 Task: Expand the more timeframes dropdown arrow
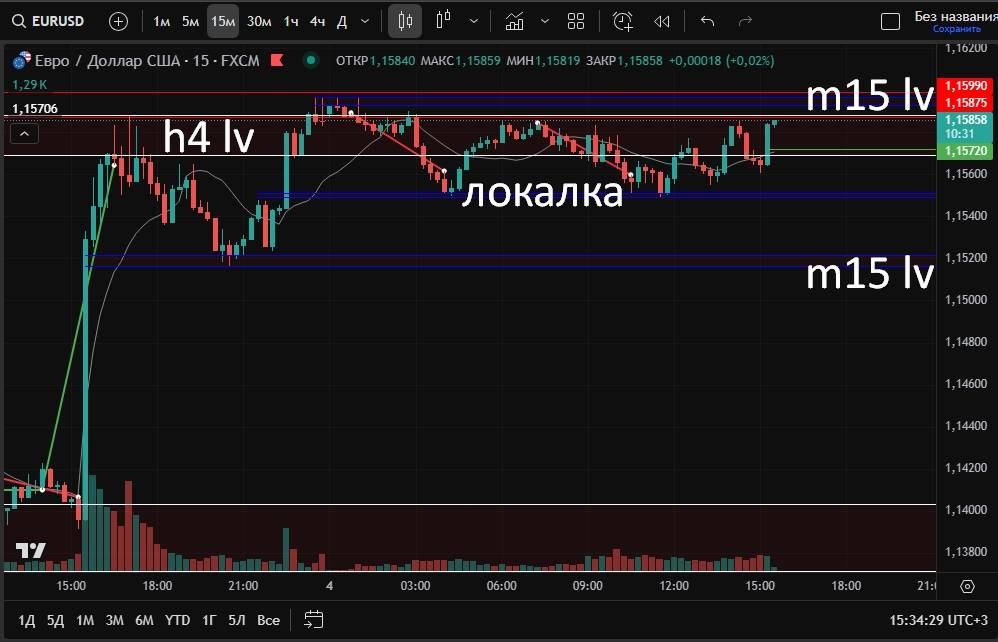pyautogui.click(x=365, y=21)
